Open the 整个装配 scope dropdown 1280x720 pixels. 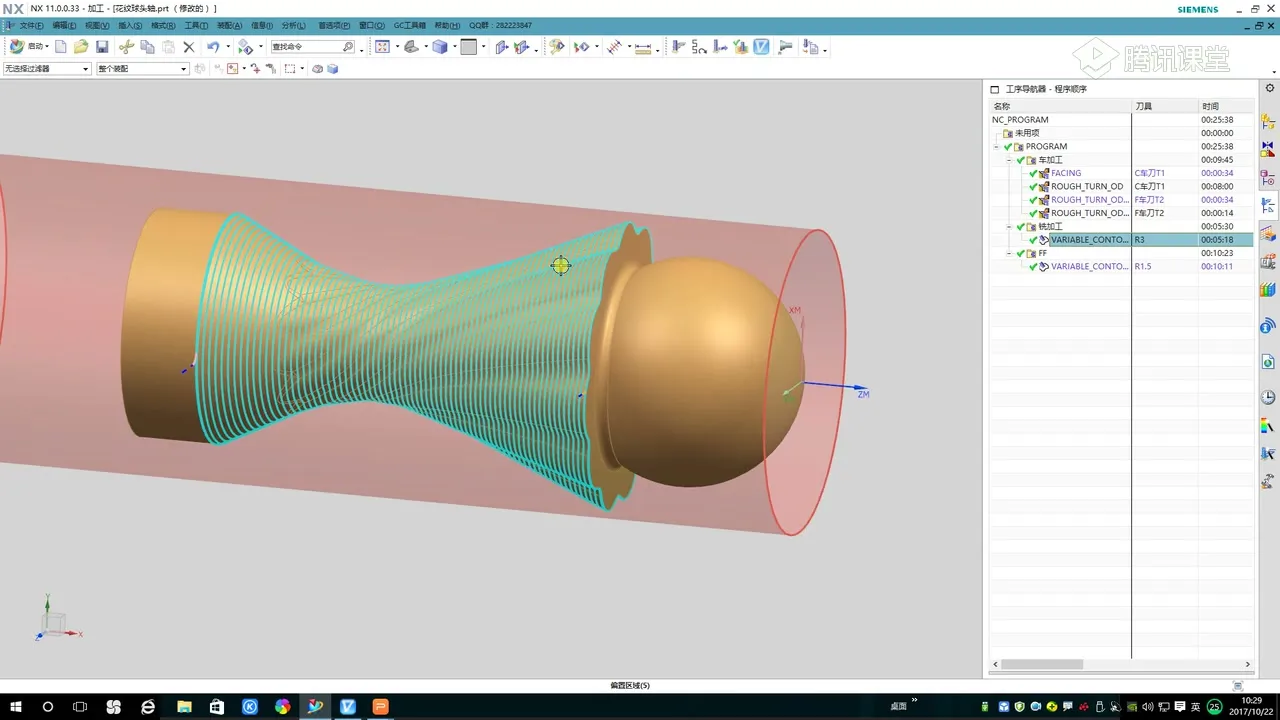click(x=183, y=69)
